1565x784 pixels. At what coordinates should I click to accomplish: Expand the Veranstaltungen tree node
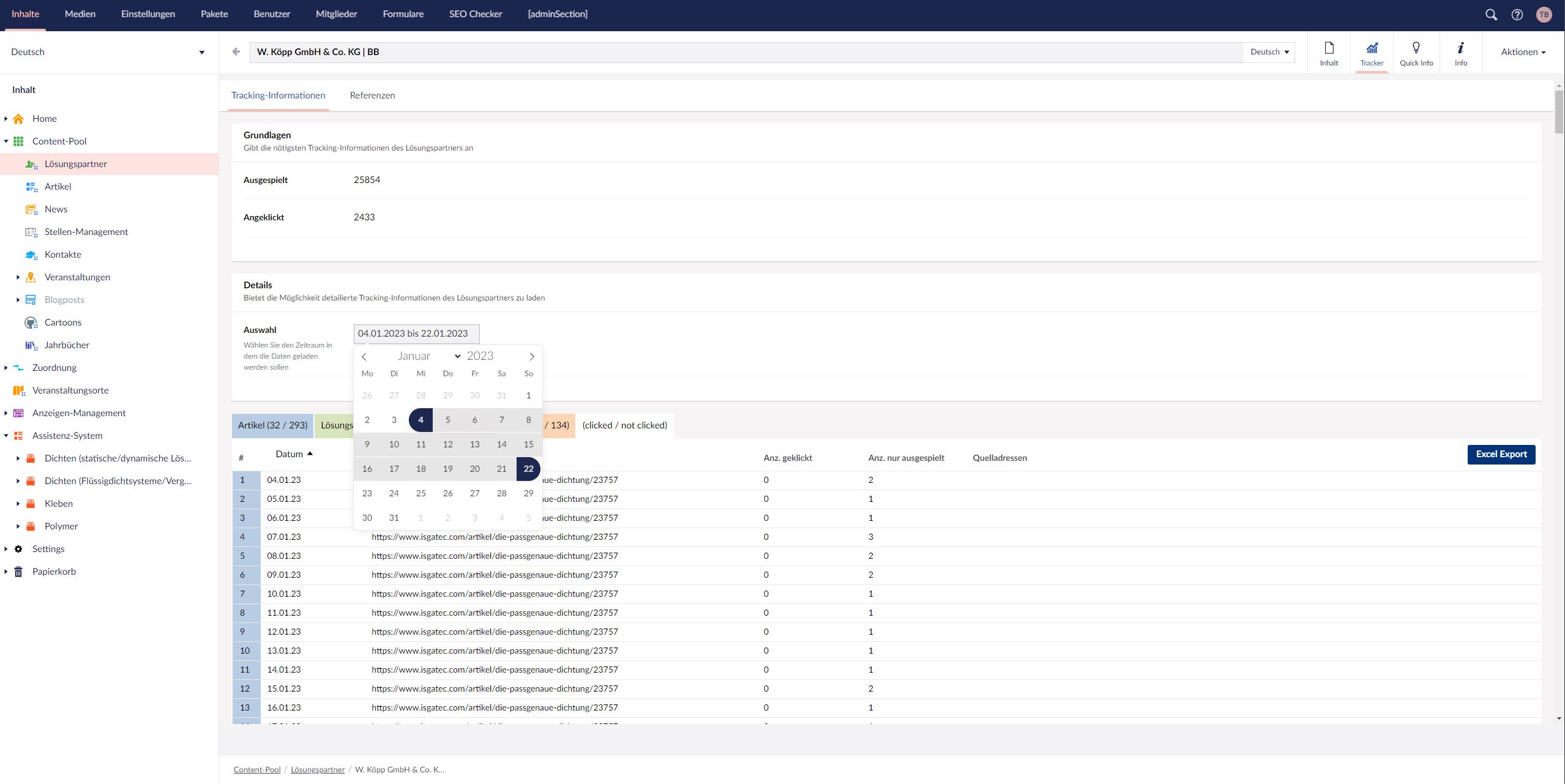(18, 277)
